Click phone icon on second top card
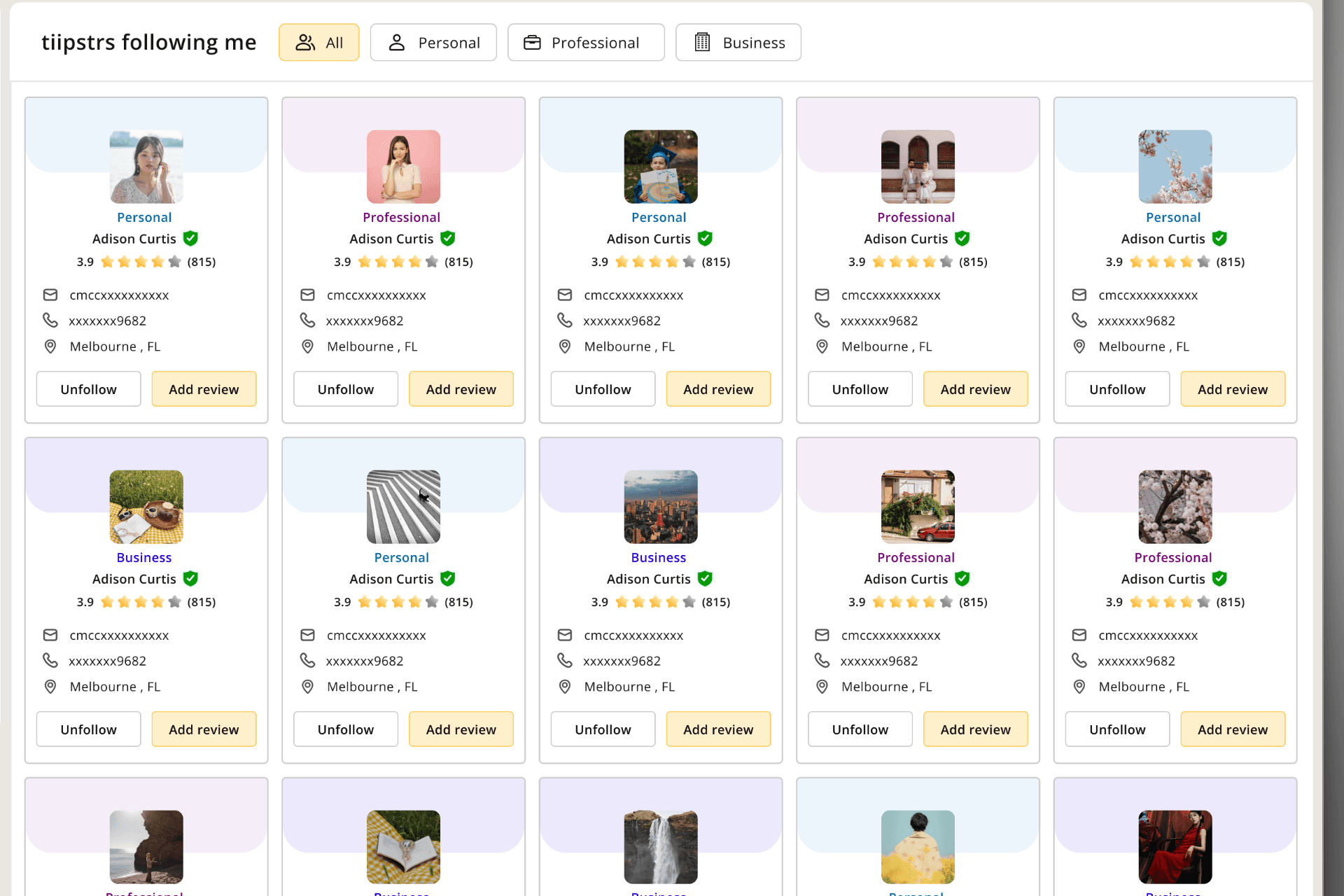1344x896 pixels. 307,321
